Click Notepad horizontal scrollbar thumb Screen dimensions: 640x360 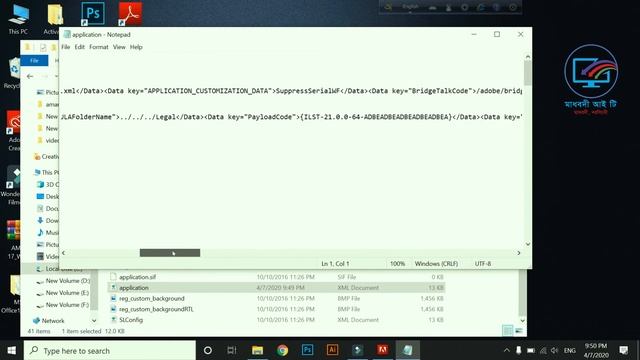[x=170, y=253]
